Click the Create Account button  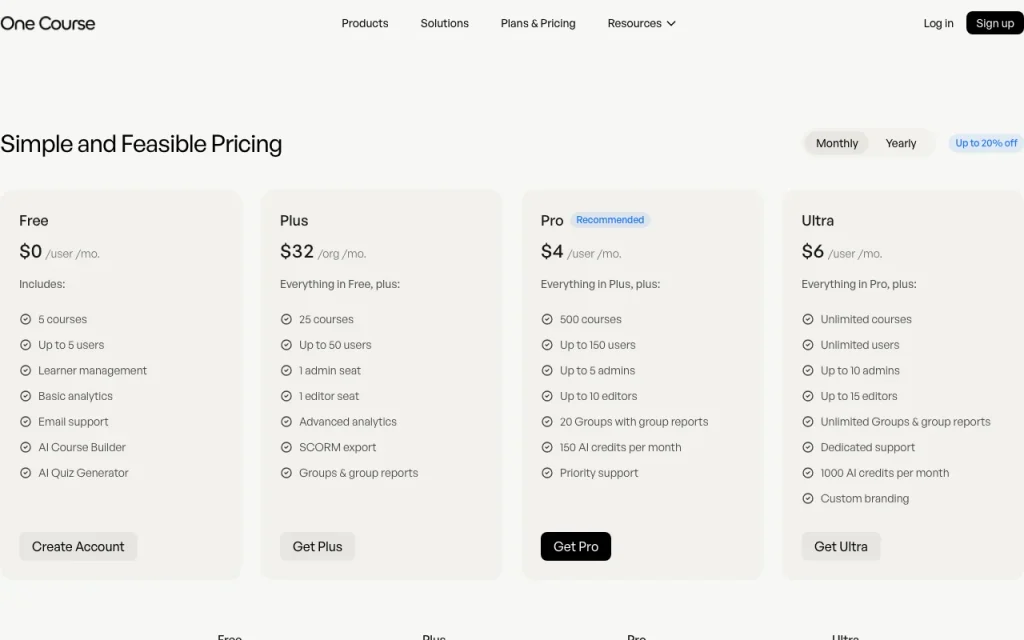78,547
